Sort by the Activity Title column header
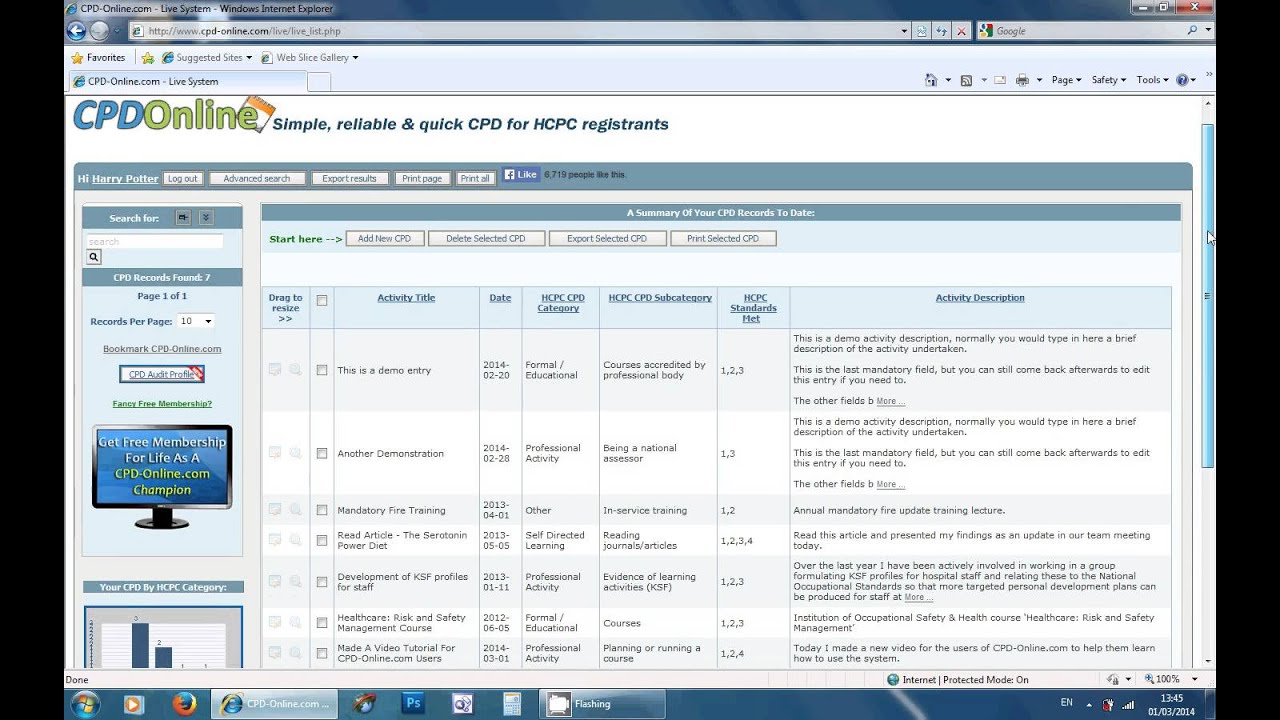 (x=406, y=297)
